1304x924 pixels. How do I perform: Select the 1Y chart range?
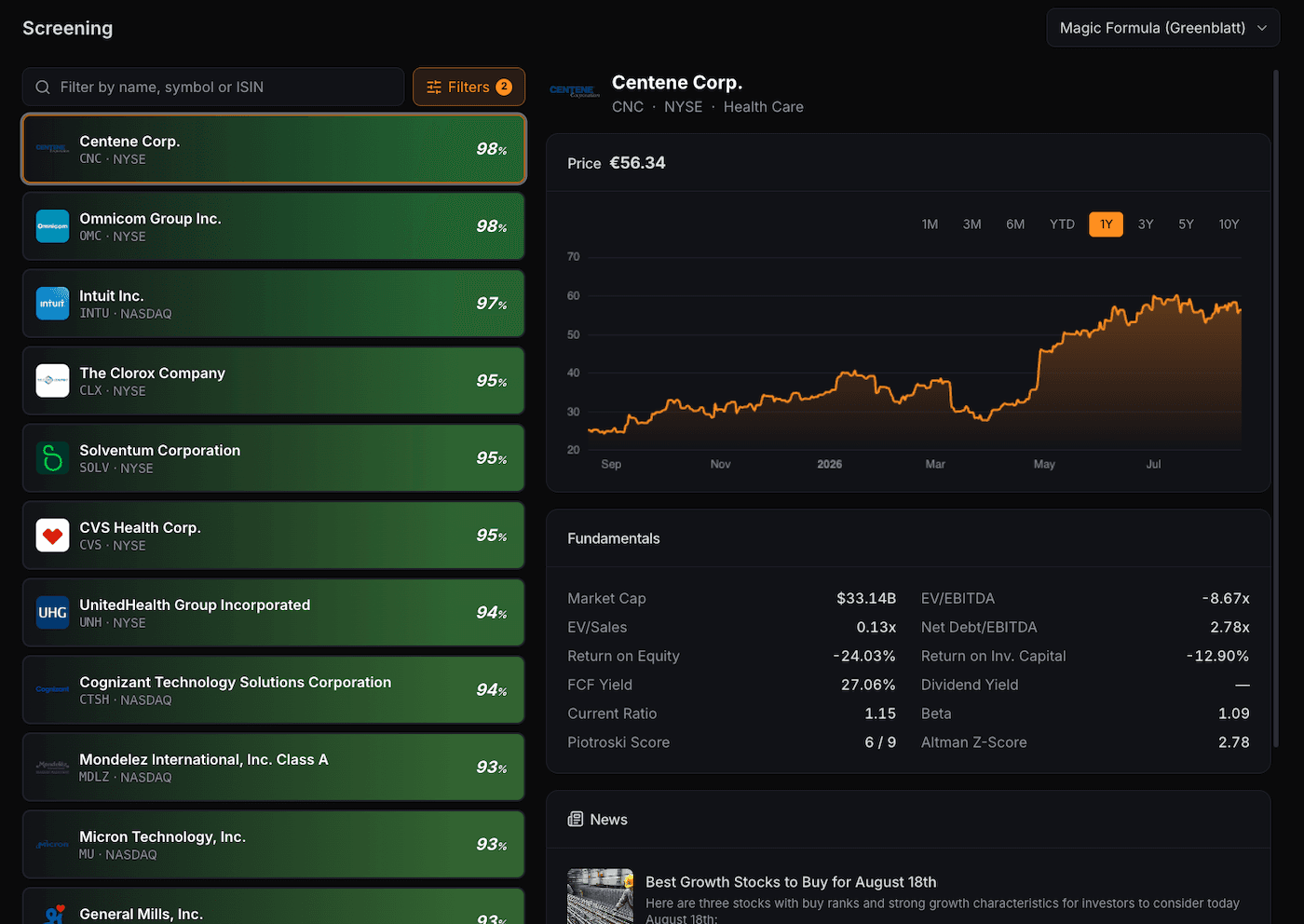[x=1106, y=224]
